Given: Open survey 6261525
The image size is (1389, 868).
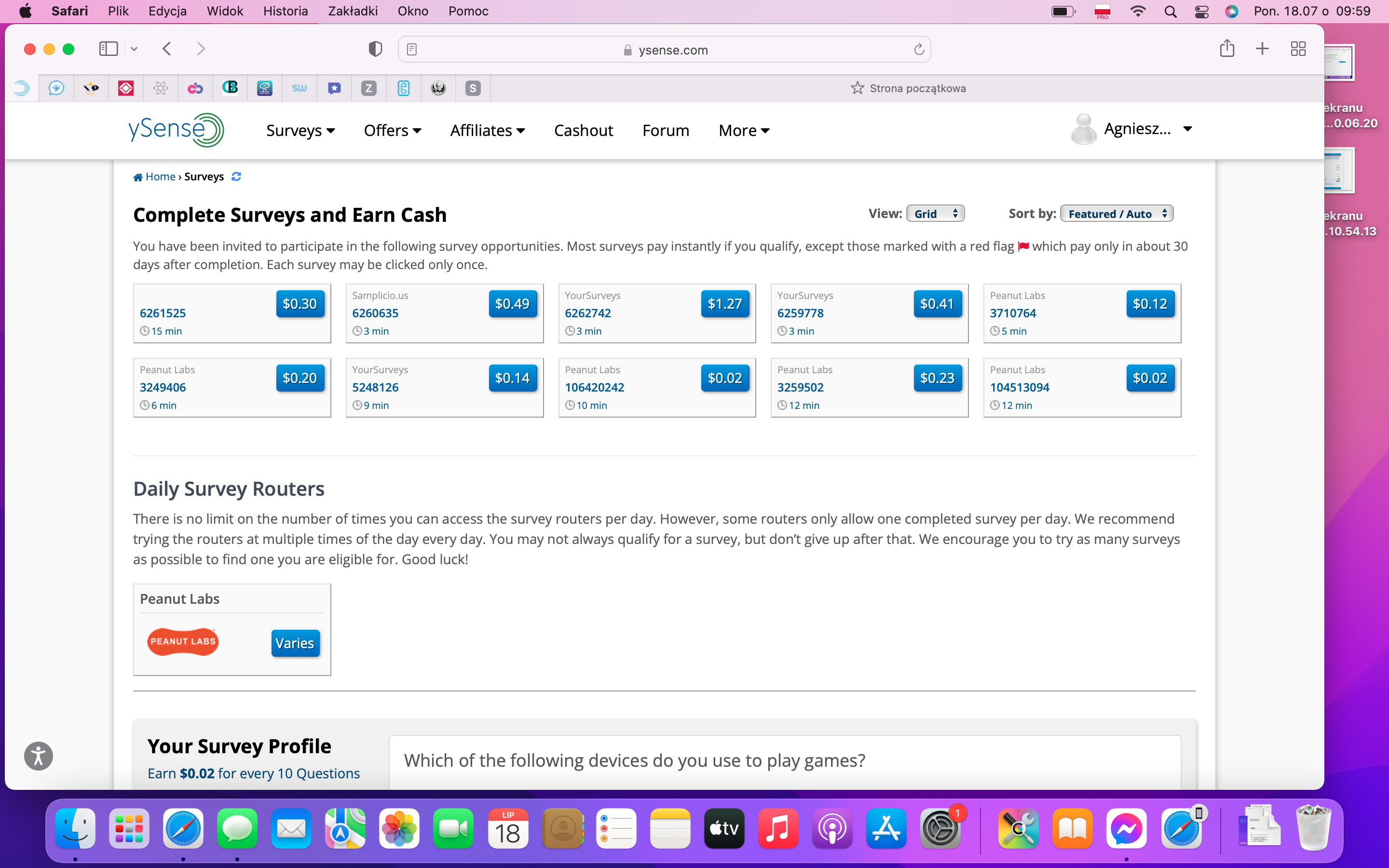Looking at the screenshot, I should (163, 313).
